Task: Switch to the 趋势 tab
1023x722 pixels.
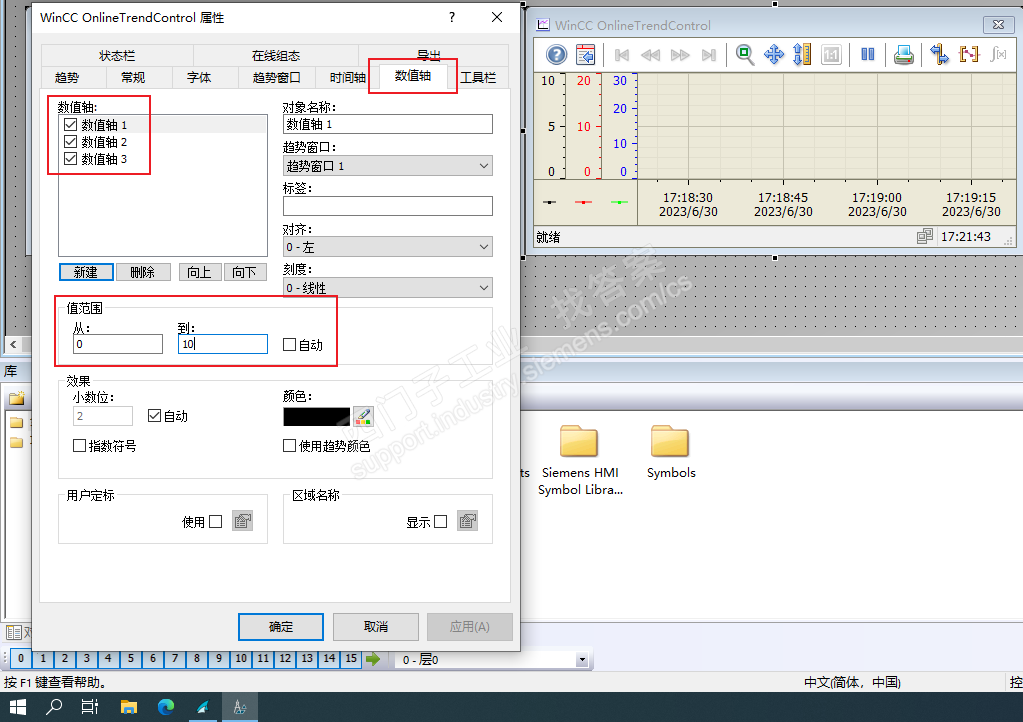Action: 67,77
